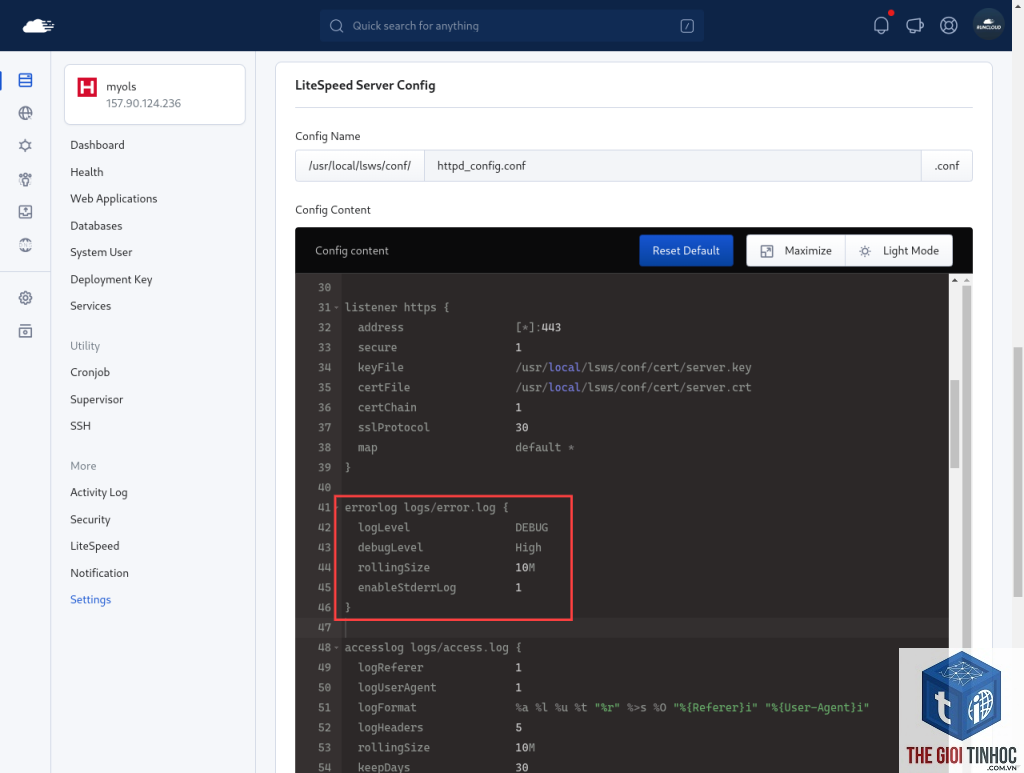Open Services page
The height and width of the screenshot is (773, 1024).
[91, 306]
